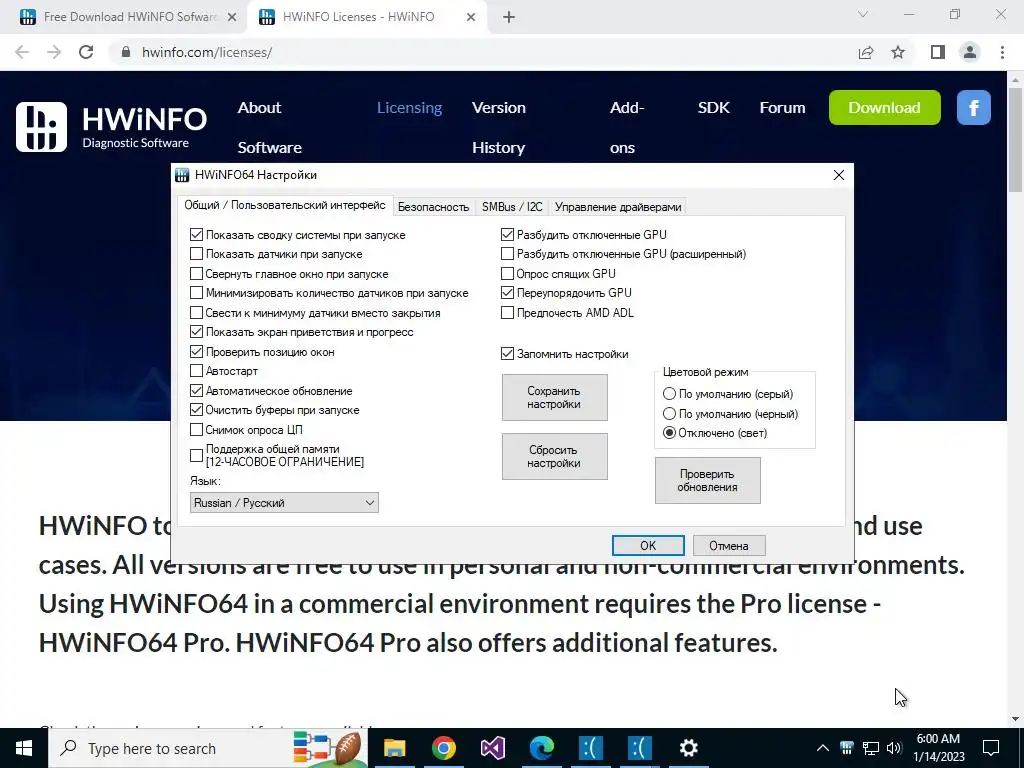Viewport: 1024px width, 768px height.
Task: Click the network tray icon
Action: pos(871,748)
